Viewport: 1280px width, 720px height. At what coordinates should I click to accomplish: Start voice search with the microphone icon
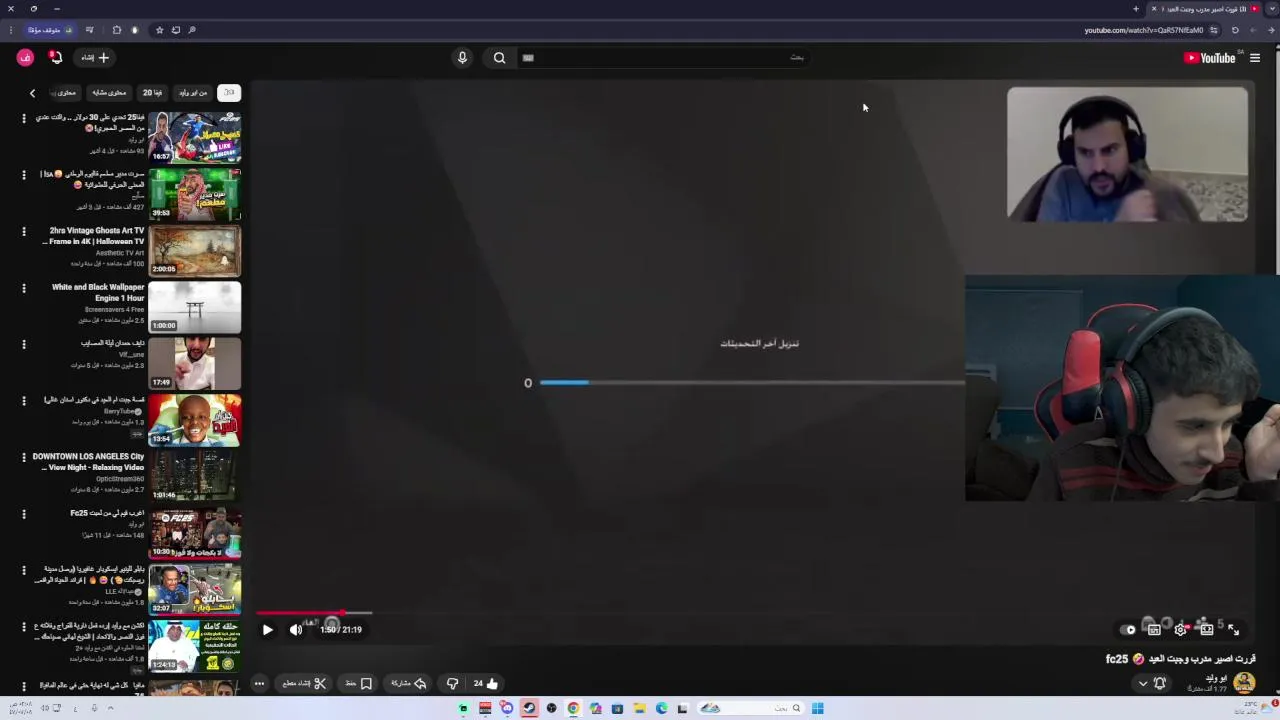click(x=462, y=58)
